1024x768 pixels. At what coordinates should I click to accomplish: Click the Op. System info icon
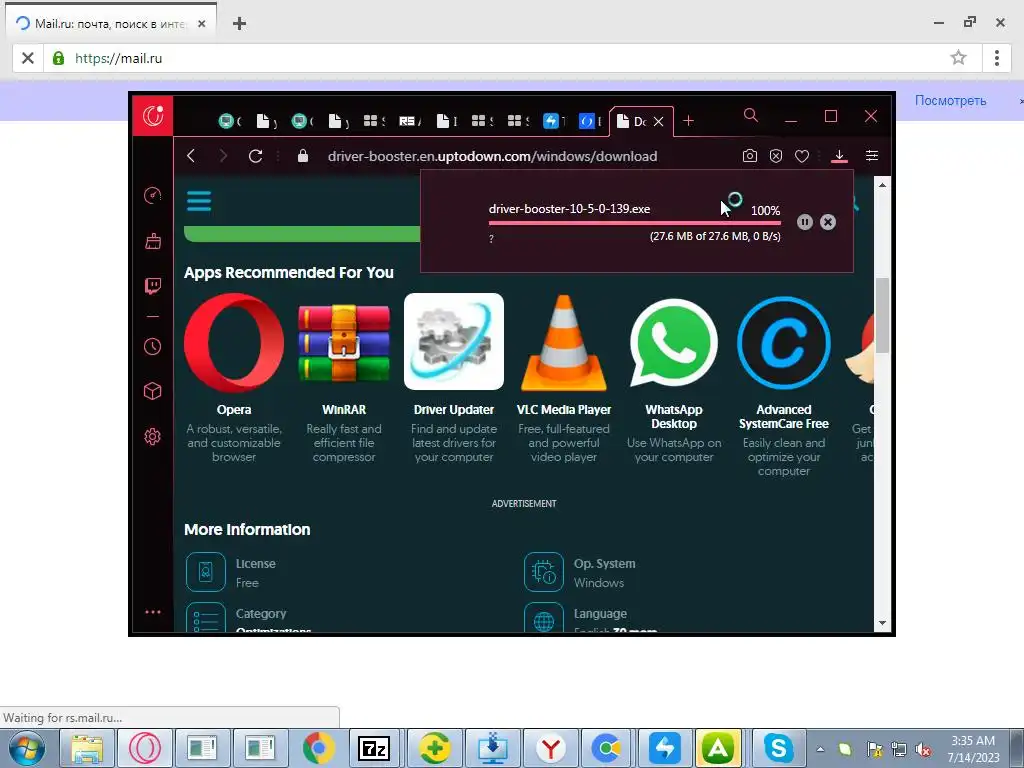[544, 572]
